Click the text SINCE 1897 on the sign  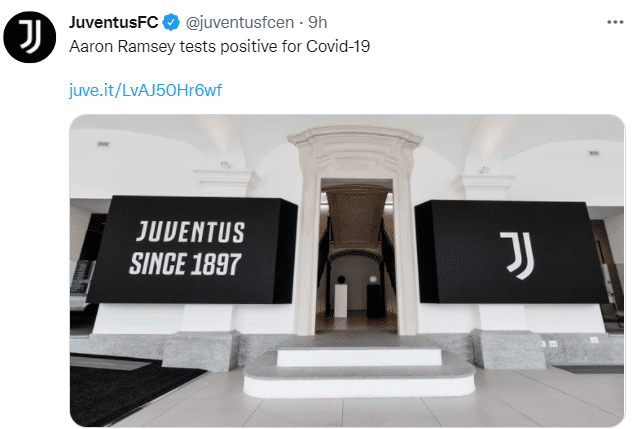185,264
